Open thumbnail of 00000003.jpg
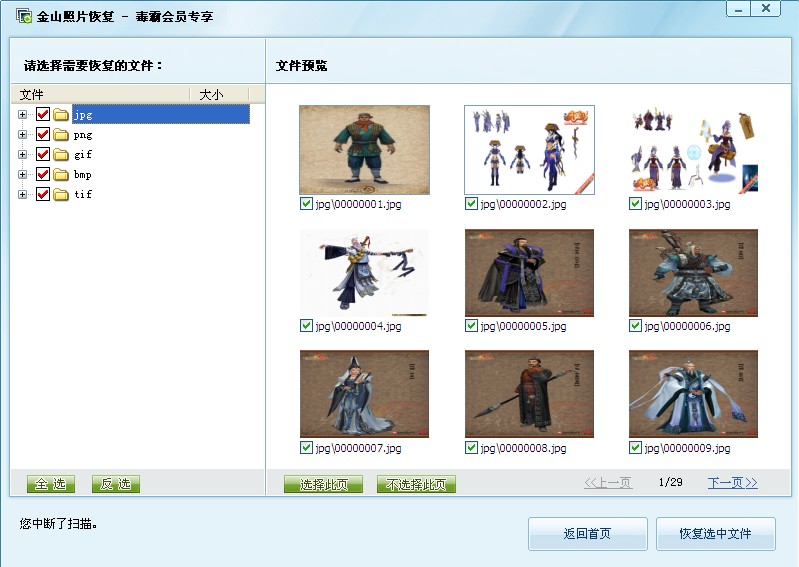Viewport: 799px width, 567px height. click(694, 150)
